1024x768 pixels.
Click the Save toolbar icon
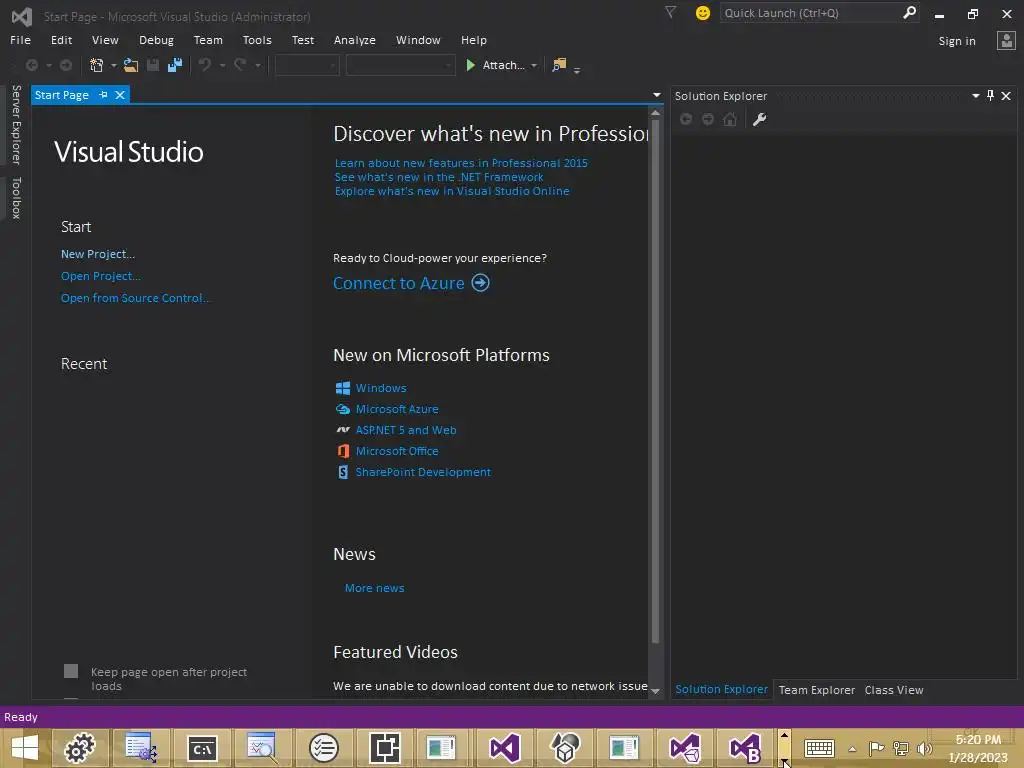(x=153, y=65)
